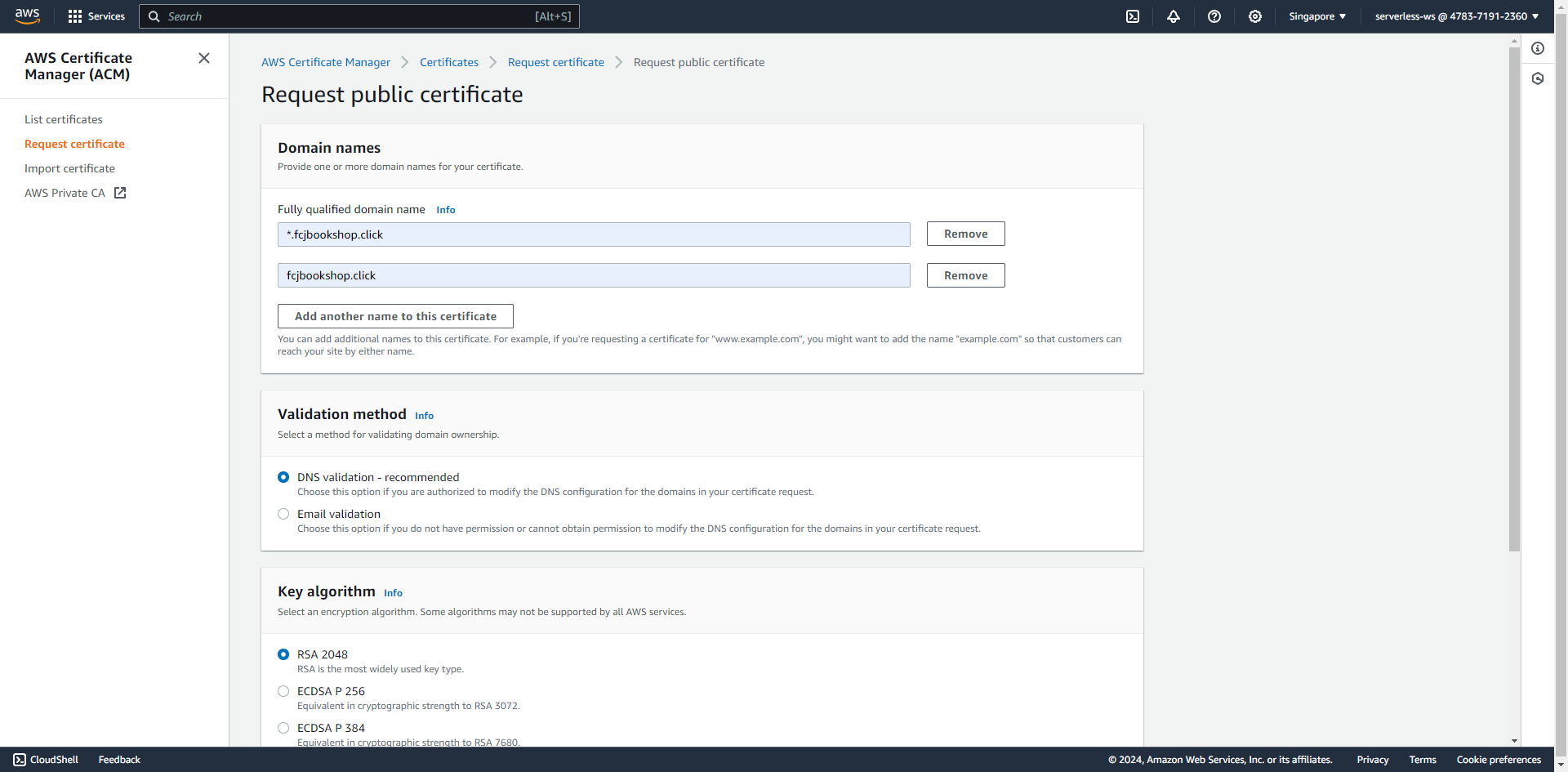
Task: Click the top search box
Action: pyautogui.click(x=359, y=16)
